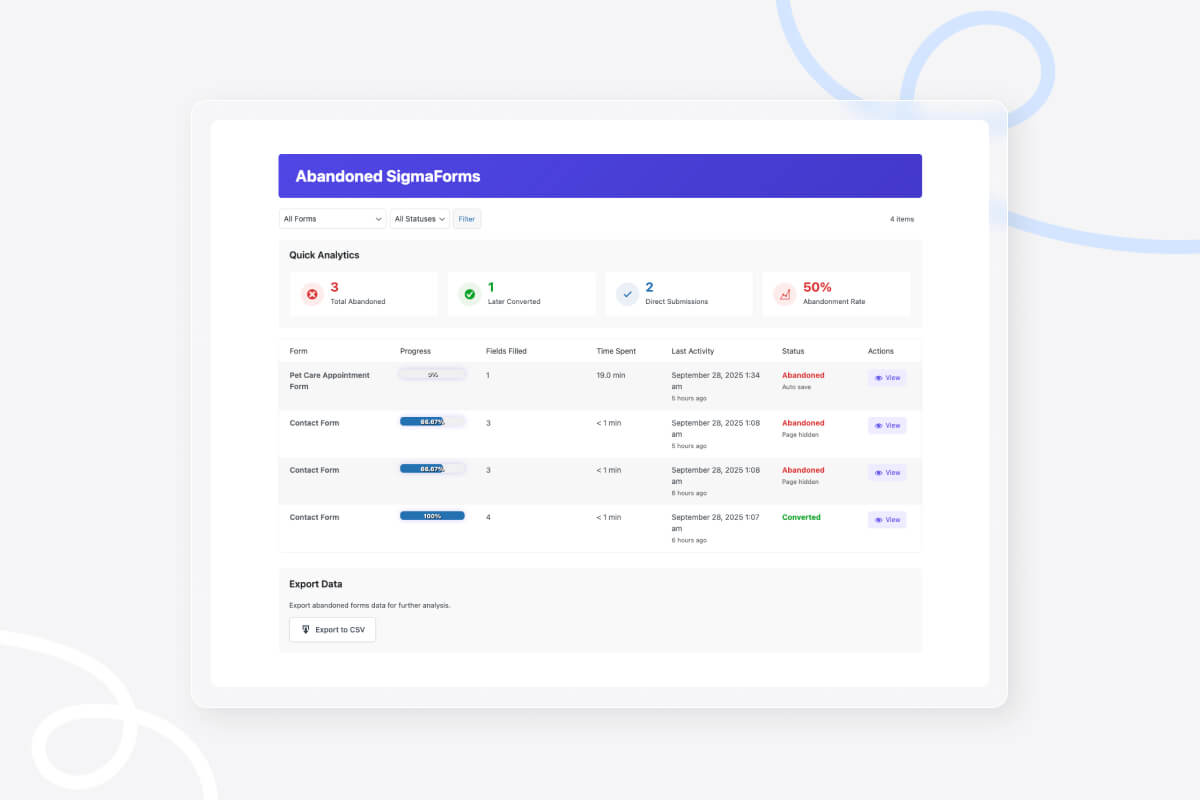Select the Pet Care Appointment Form name

(329, 381)
